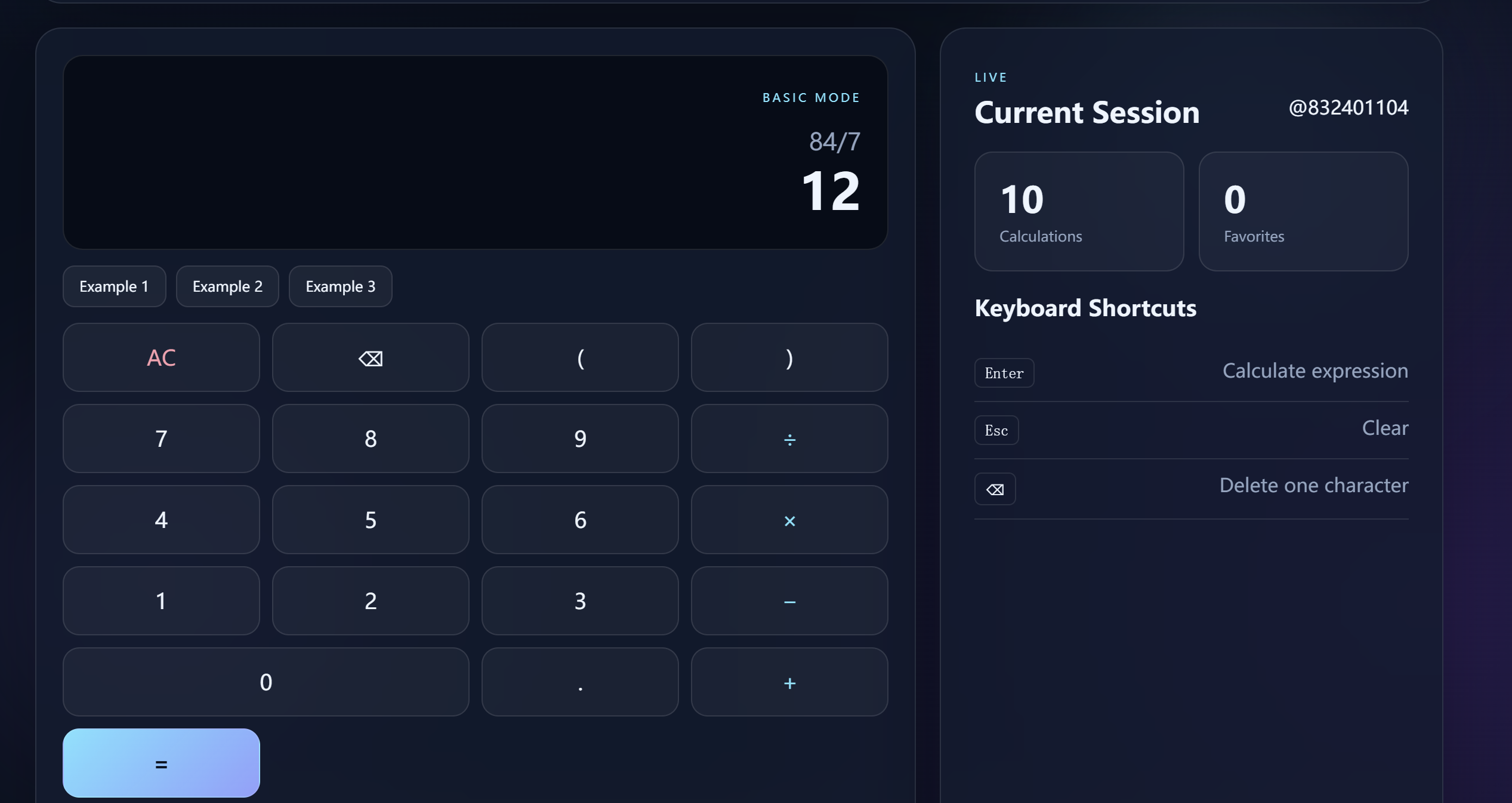Click the multiply operator key
The image size is (1512, 803).
tap(789, 520)
